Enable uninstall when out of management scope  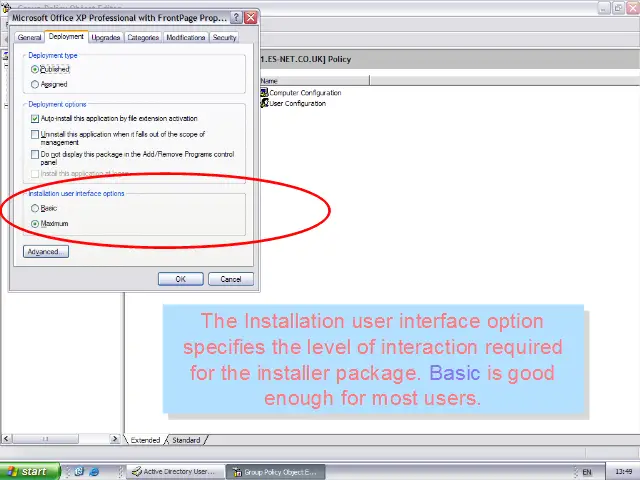36,134
